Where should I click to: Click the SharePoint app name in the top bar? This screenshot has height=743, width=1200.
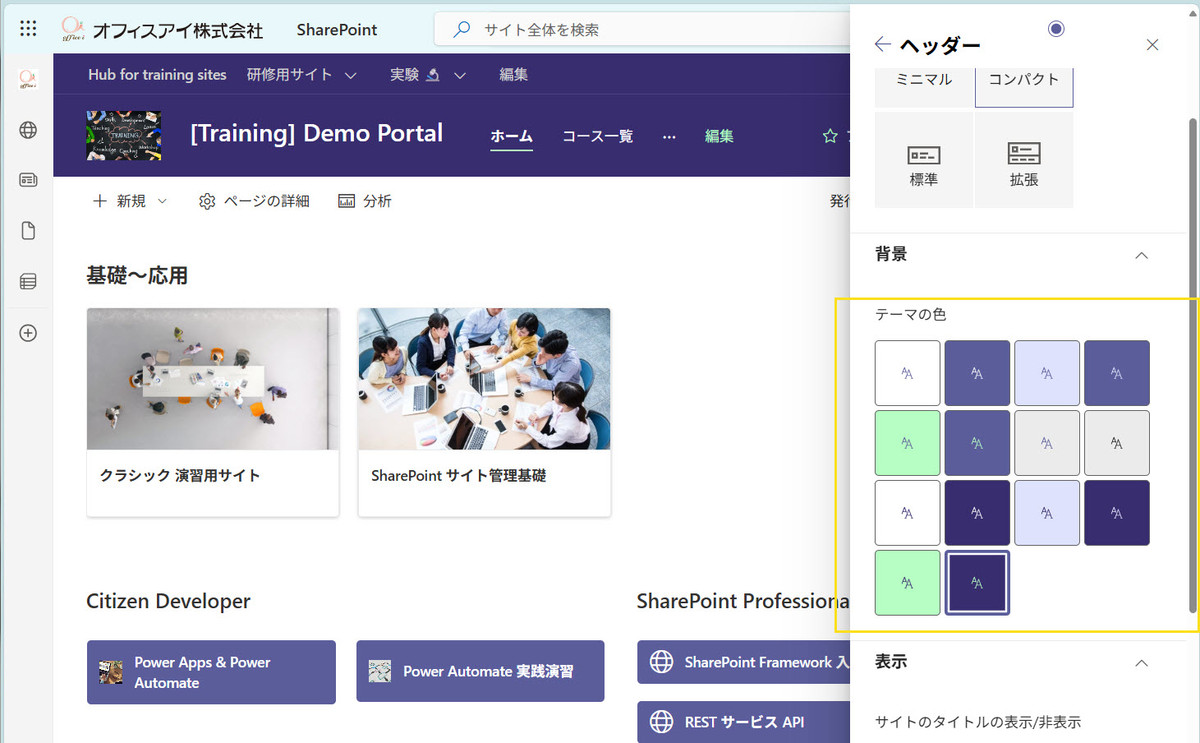(x=337, y=30)
